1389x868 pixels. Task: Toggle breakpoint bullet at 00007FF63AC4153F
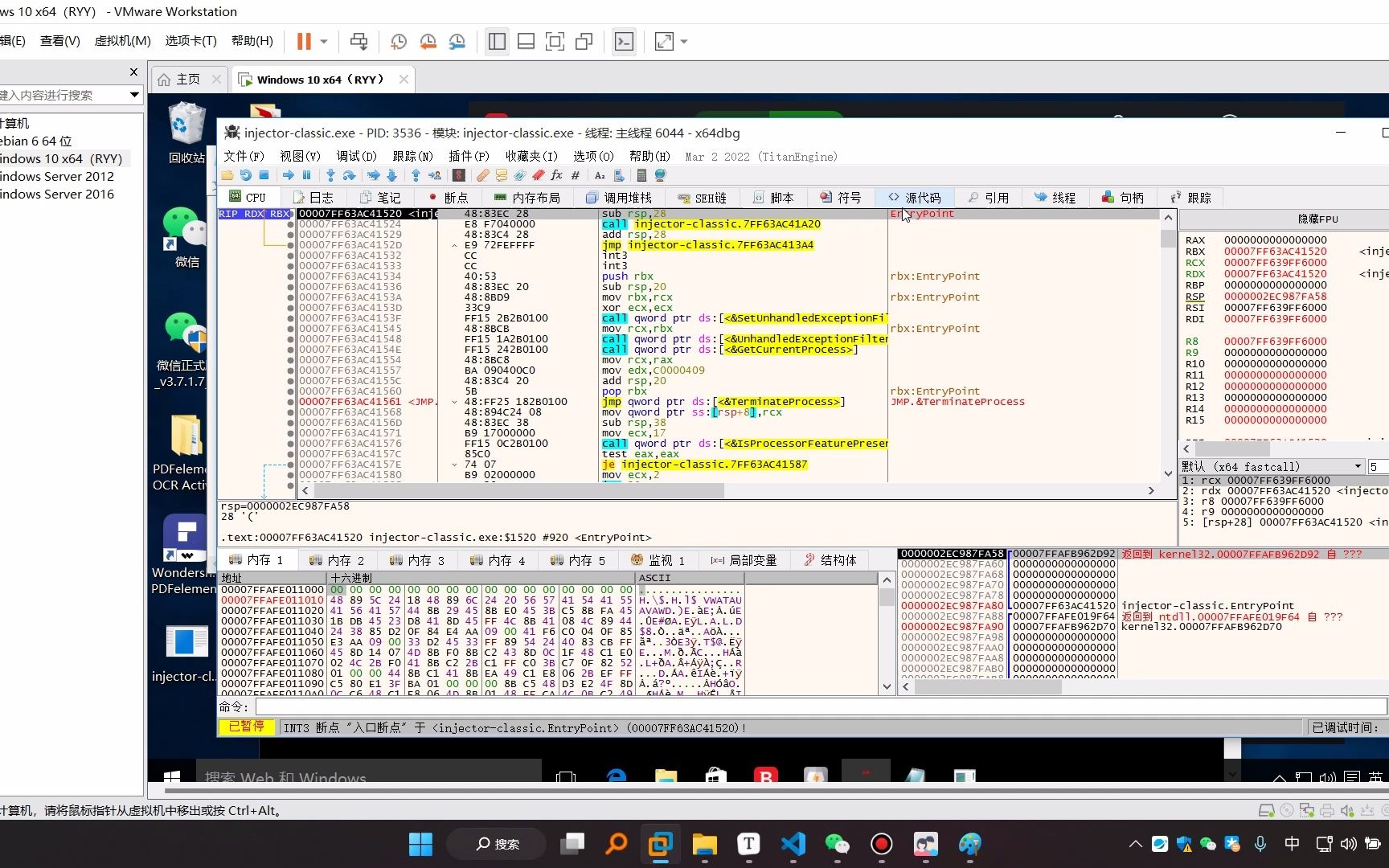pyautogui.click(x=291, y=318)
